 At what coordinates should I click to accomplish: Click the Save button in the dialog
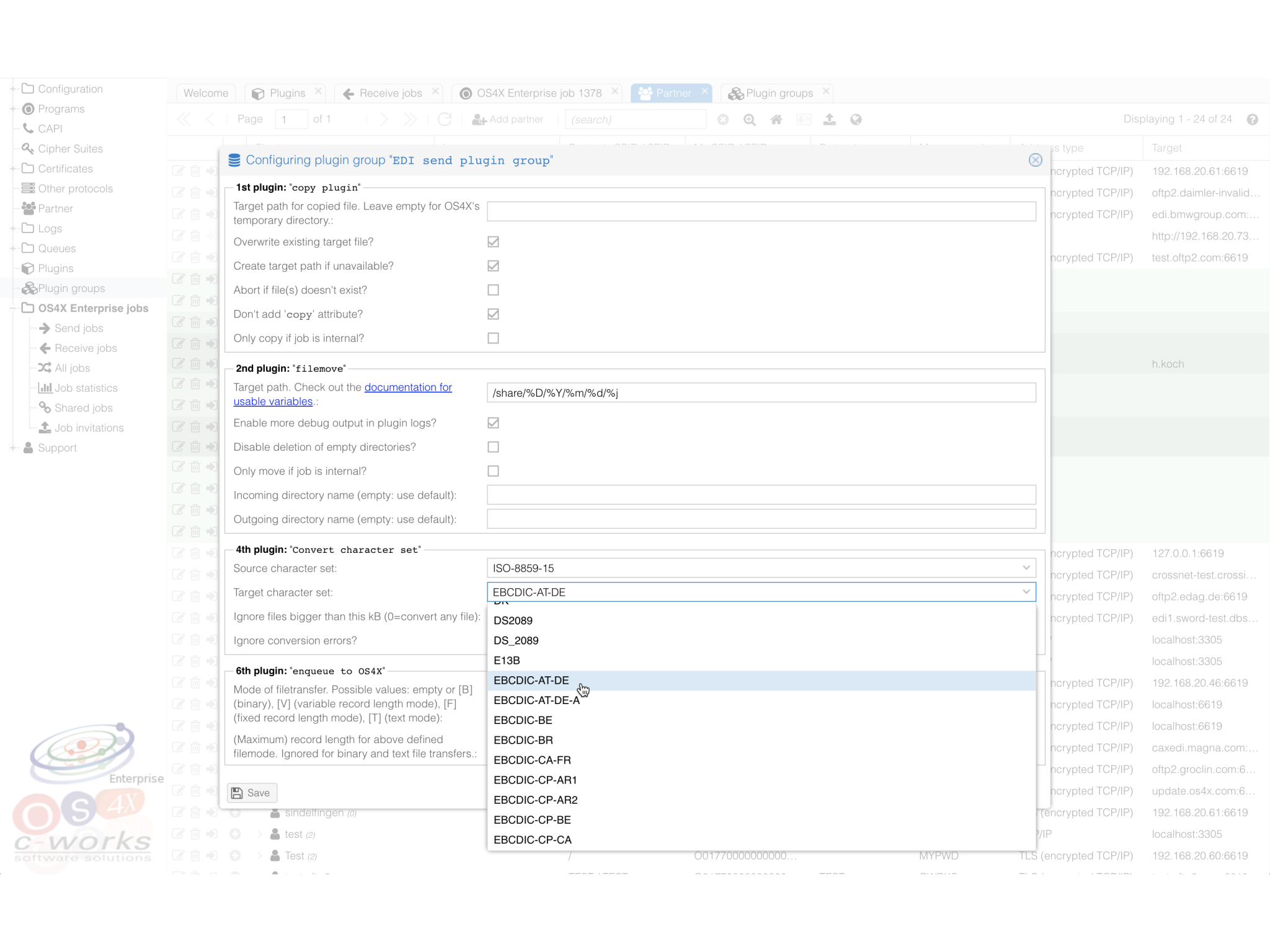tap(251, 792)
